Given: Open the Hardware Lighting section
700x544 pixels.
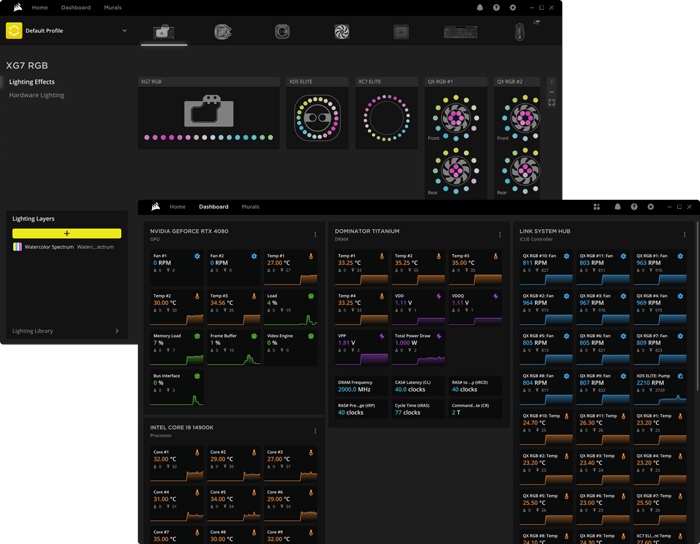Looking at the screenshot, I should (37, 95).
